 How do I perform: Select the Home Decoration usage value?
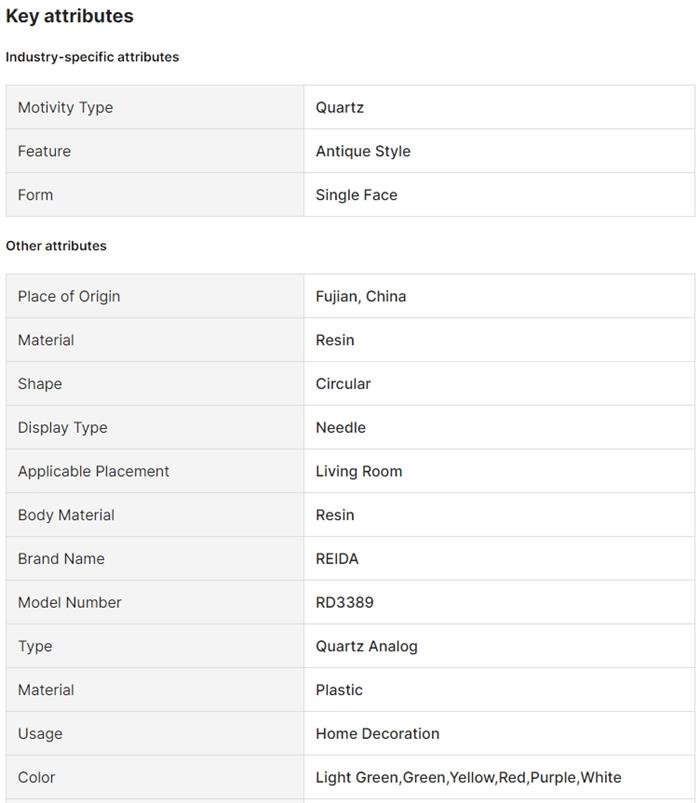[377, 733]
